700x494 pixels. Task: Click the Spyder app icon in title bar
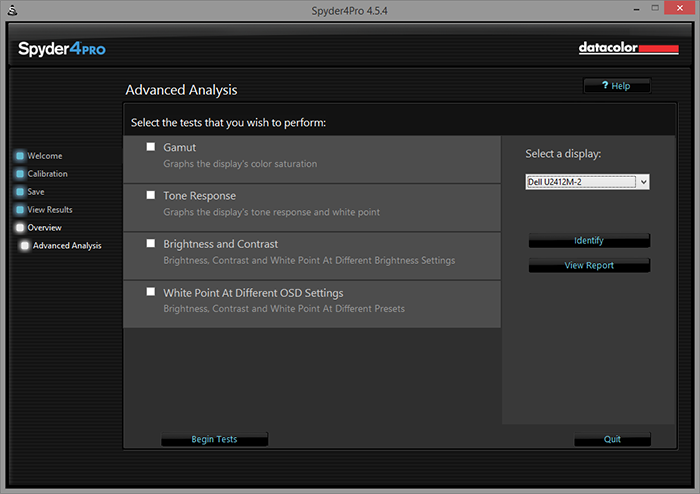[10, 10]
